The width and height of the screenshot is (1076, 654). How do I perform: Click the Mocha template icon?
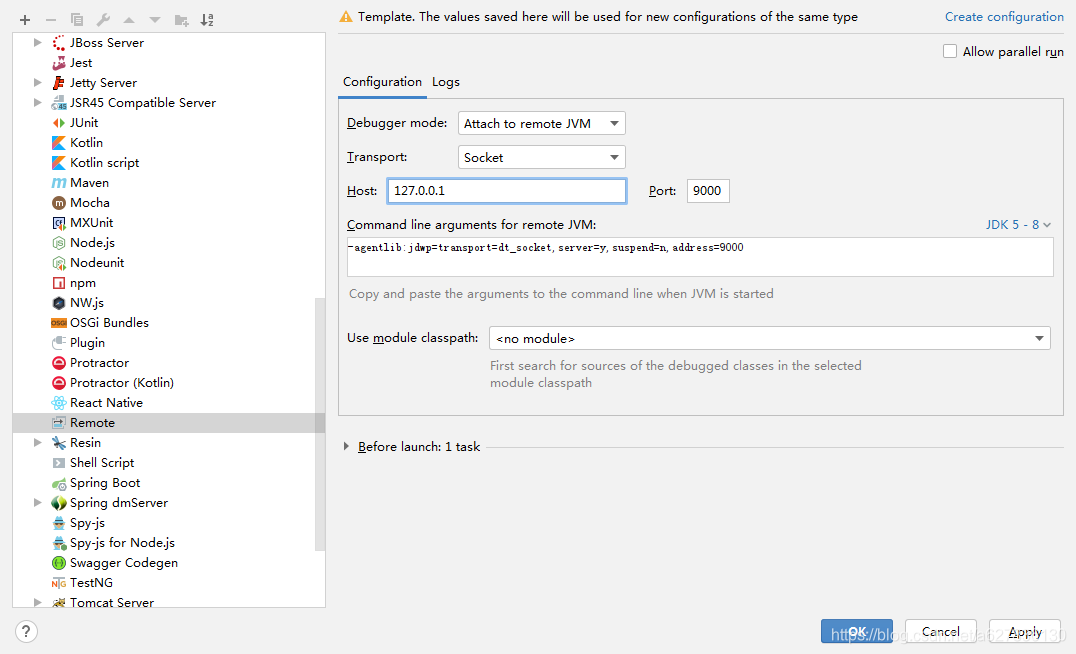point(59,202)
